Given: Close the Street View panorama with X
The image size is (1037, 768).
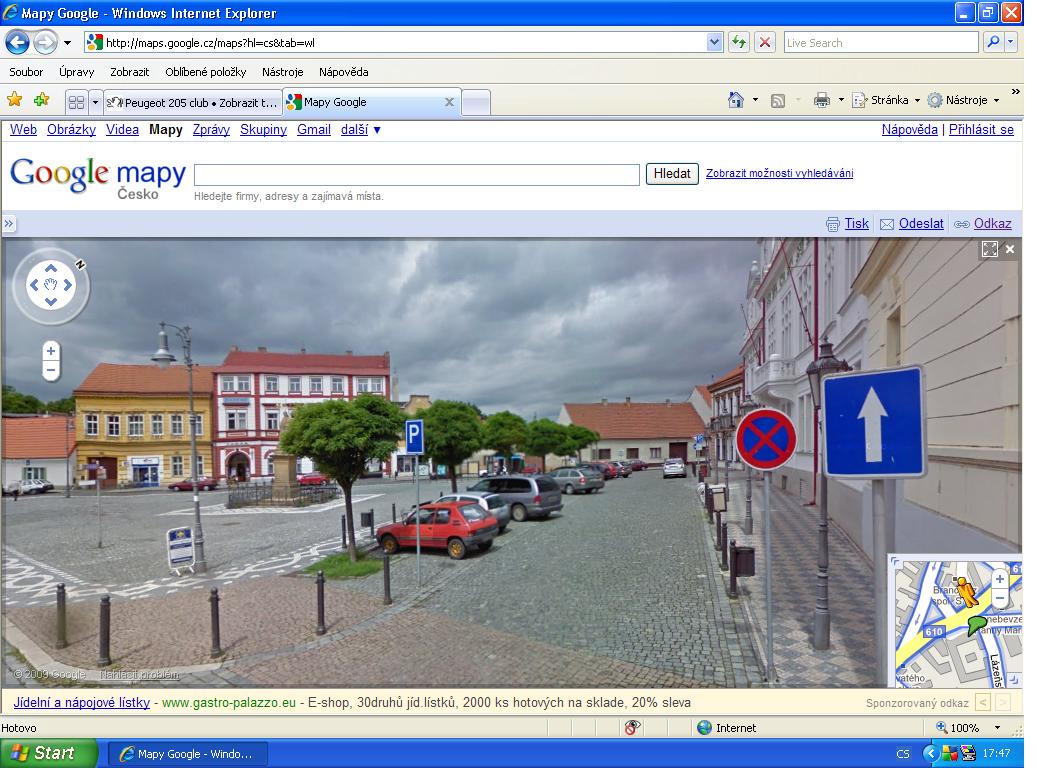Looking at the screenshot, I should coord(1010,249).
